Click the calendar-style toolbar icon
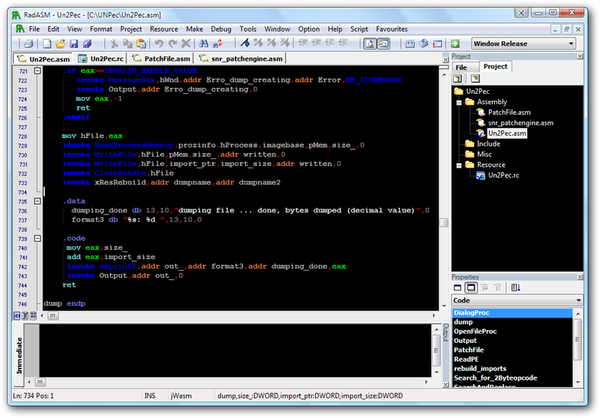Viewport: 600px width, 418px height. coord(410,44)
